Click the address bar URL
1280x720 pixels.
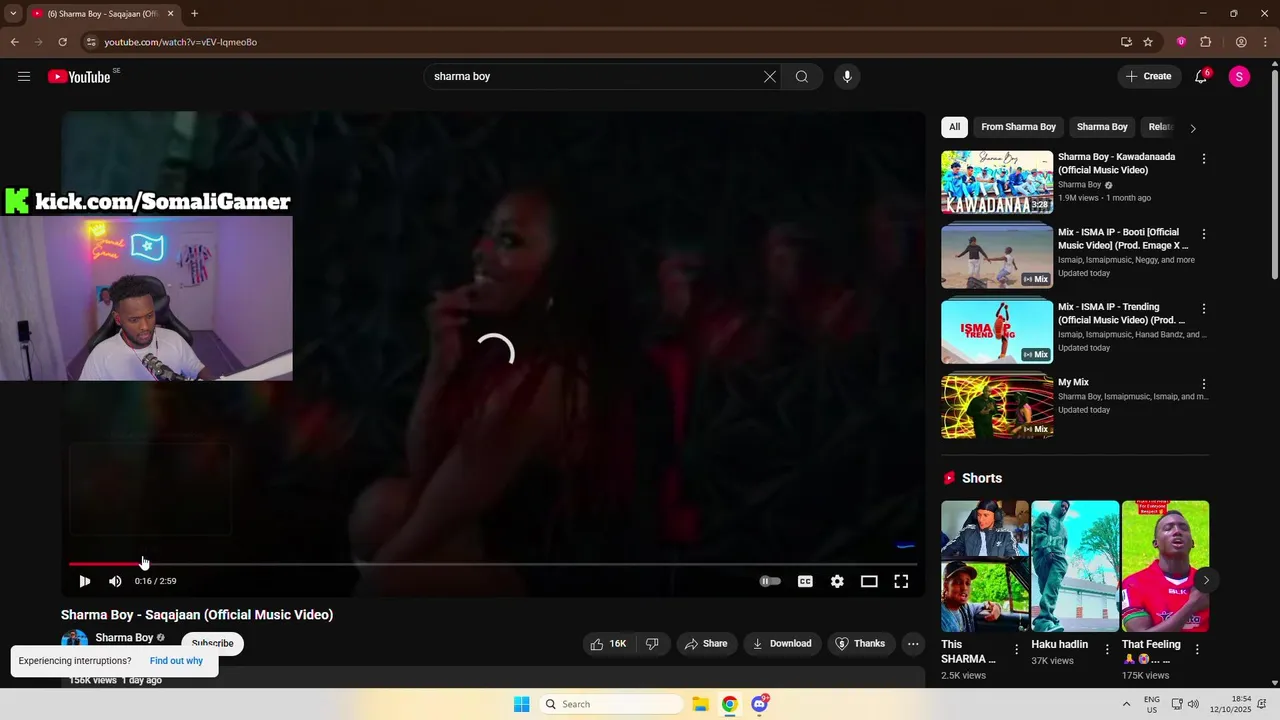click(x=181, y=42)
